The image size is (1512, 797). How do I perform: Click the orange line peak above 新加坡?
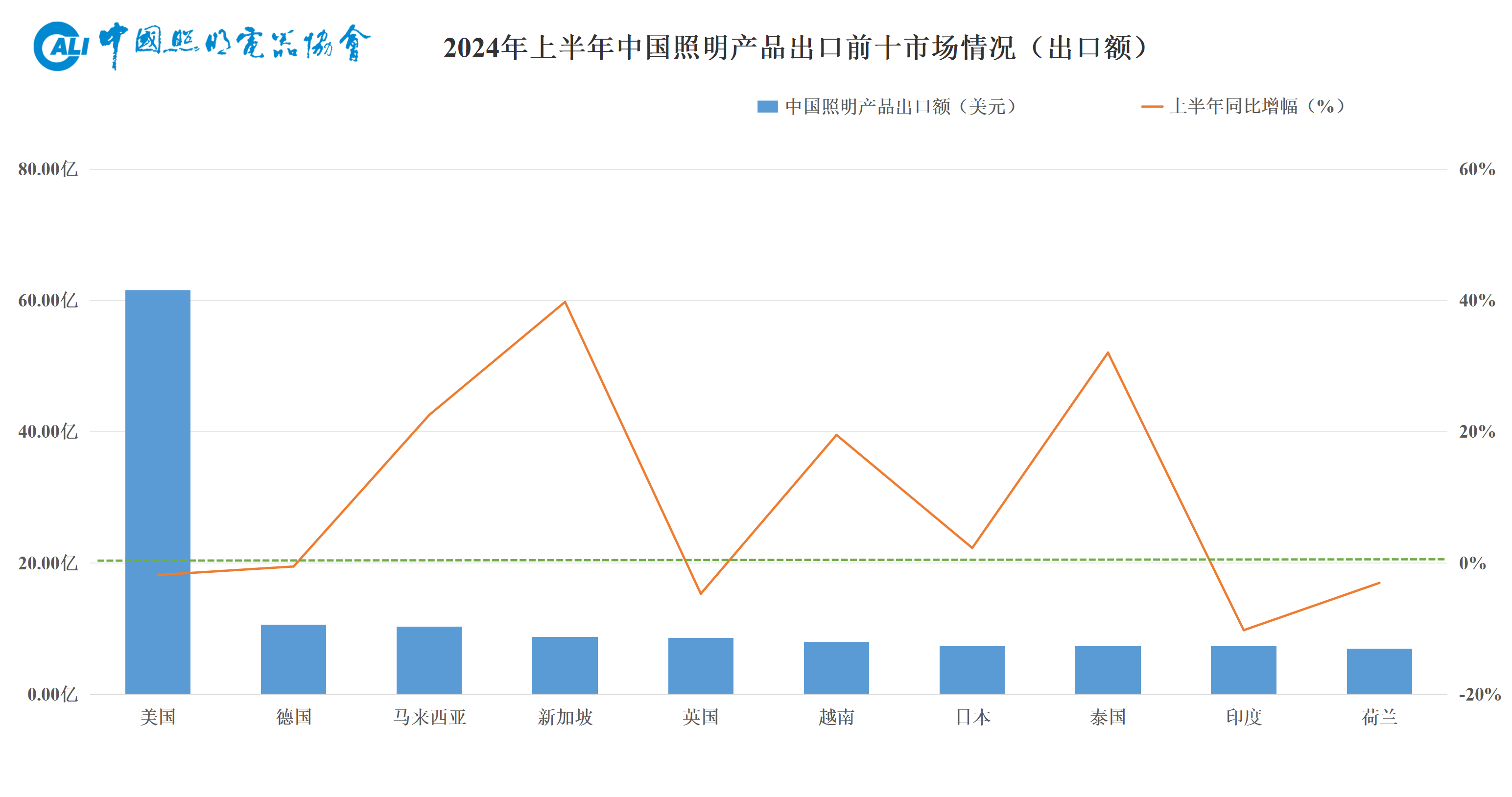565,302
